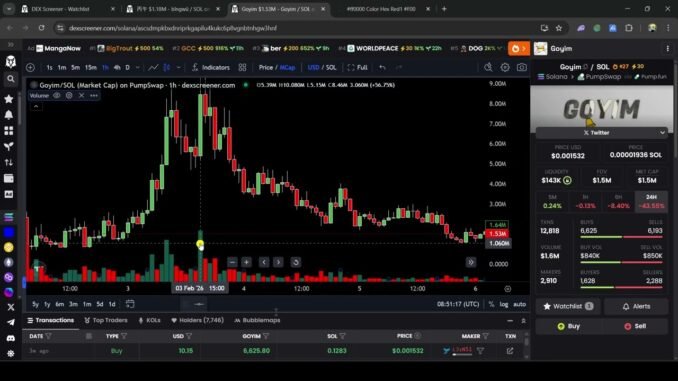Switch to the KOLs tab
The image size is (678, 381).
click(x=150, y=320)
